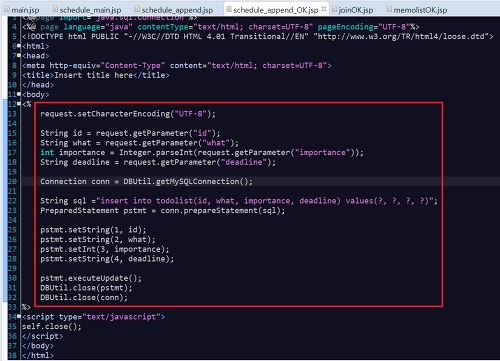Click the 'insert into todolist' SQL string line
500x361 pixels.
point(239,201)
